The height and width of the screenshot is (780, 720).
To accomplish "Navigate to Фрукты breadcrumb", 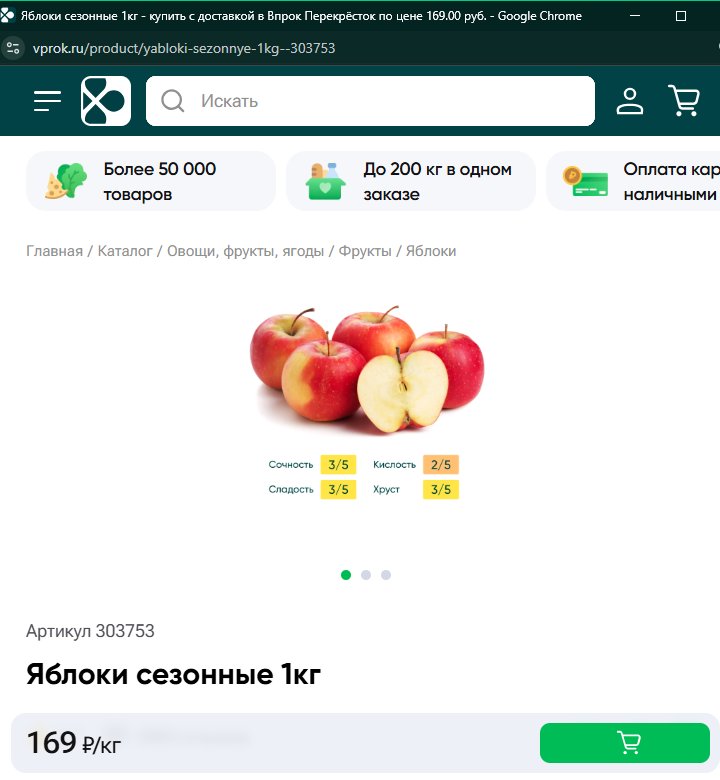I will [x=365, y=251].
